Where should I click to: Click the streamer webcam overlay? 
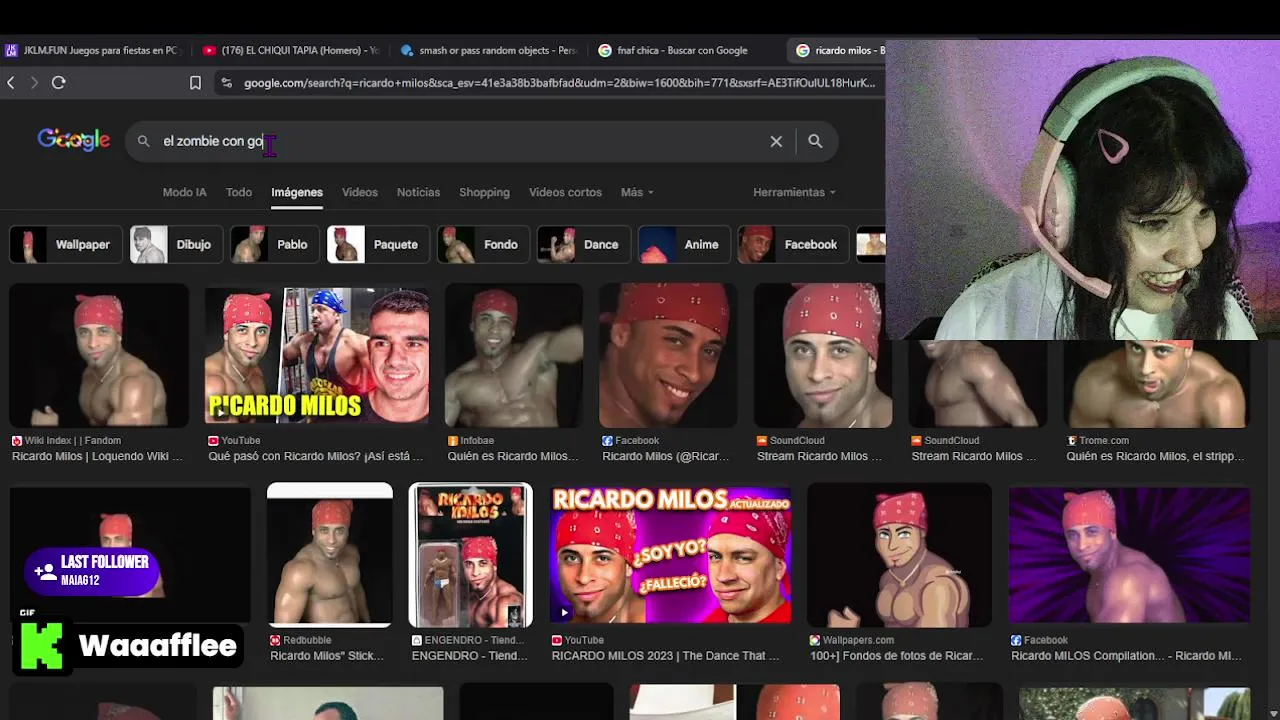[x=1082, y=190]
